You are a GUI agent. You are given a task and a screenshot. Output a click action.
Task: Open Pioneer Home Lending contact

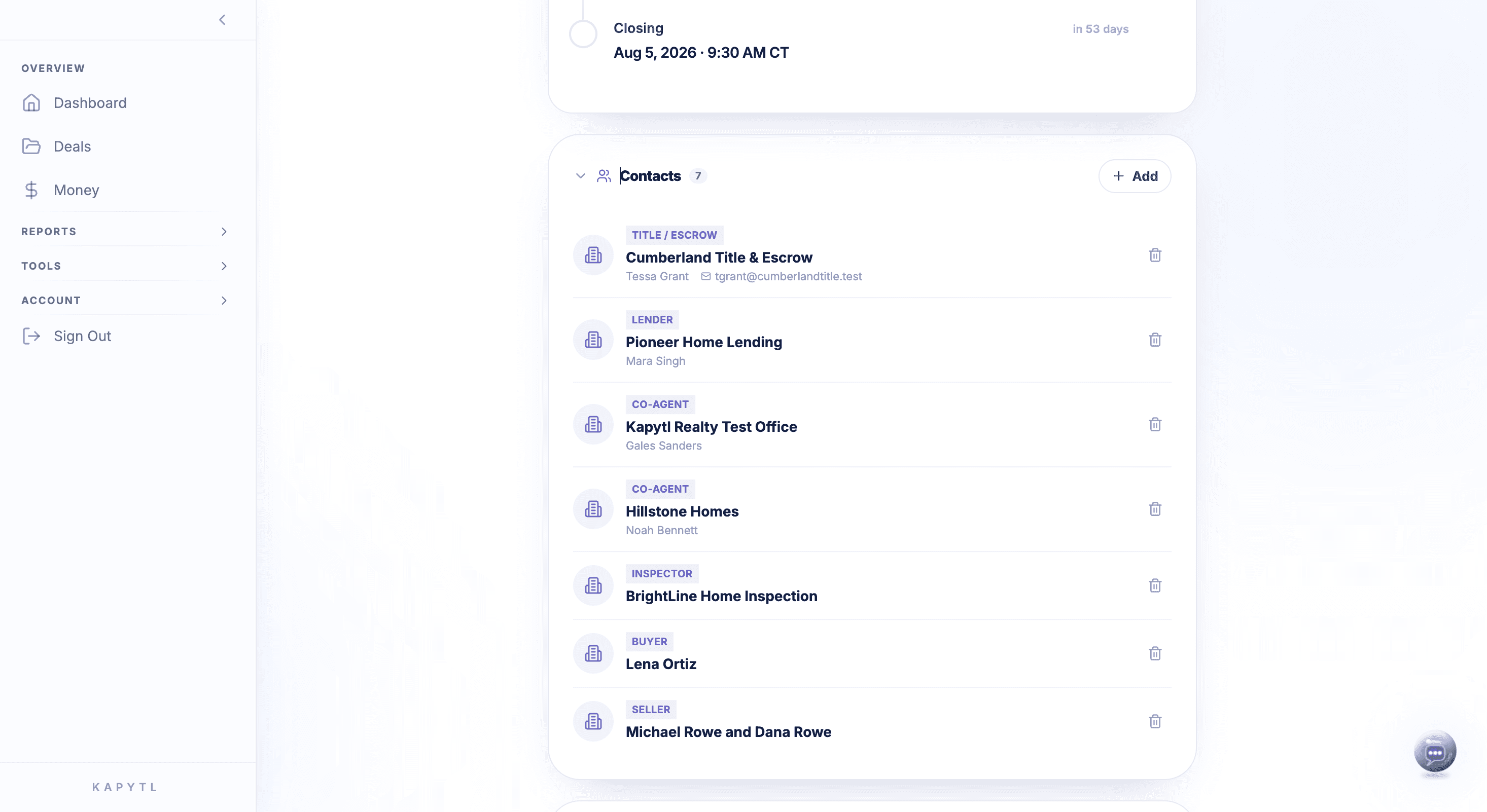click(x=703, y=342)
